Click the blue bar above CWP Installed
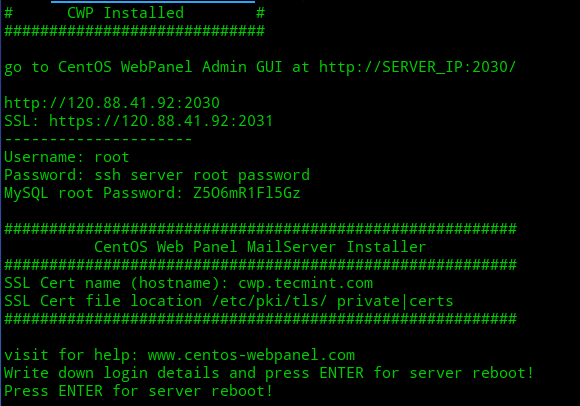The height and width of the screenshot is (406, 580). [153, 2]
